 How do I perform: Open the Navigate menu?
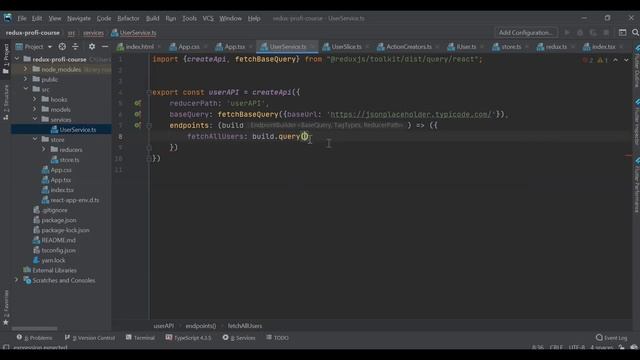79,18
